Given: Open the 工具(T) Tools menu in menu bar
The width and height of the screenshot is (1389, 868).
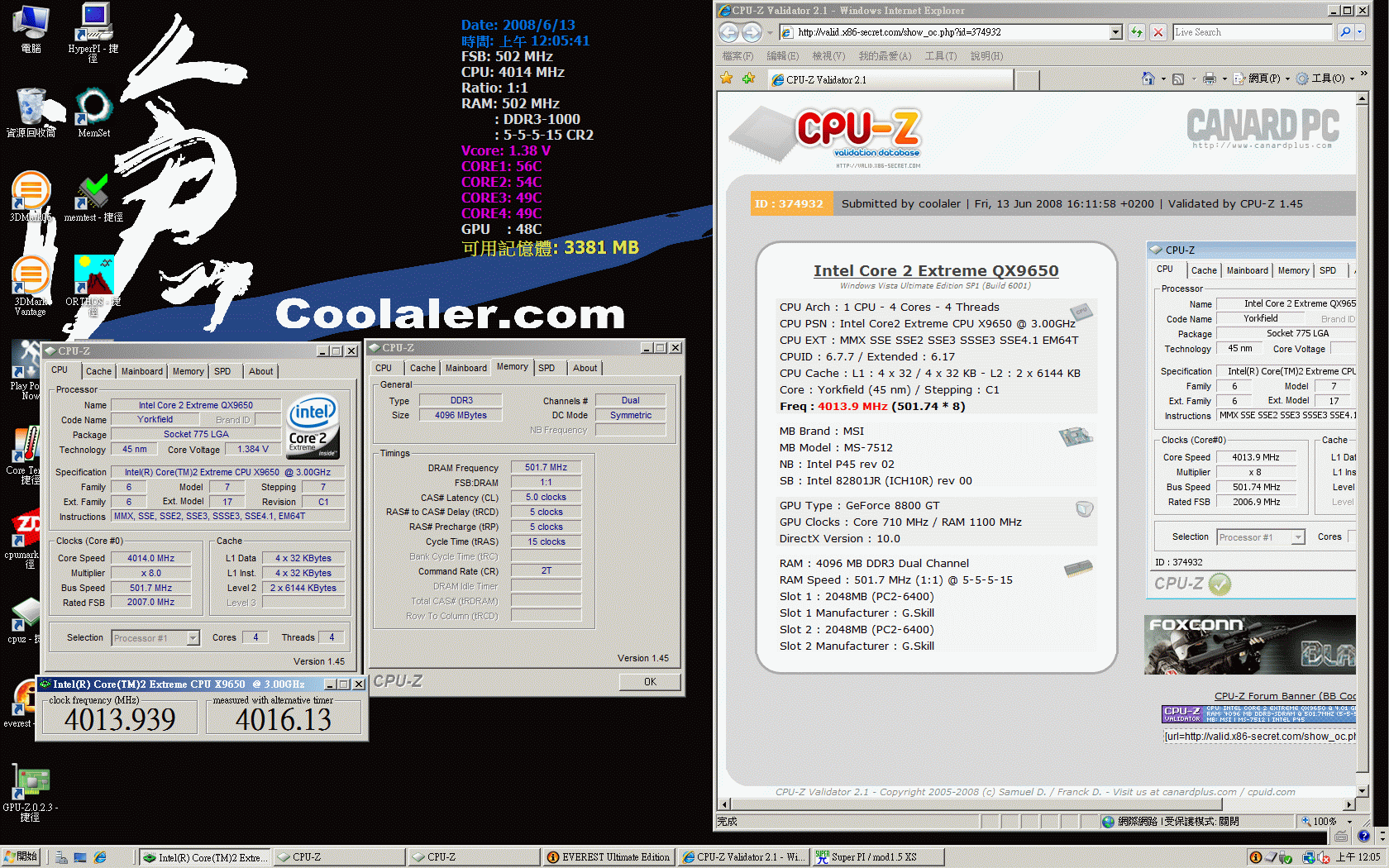Looking at the screenshot, I should [x=941, y=56].
